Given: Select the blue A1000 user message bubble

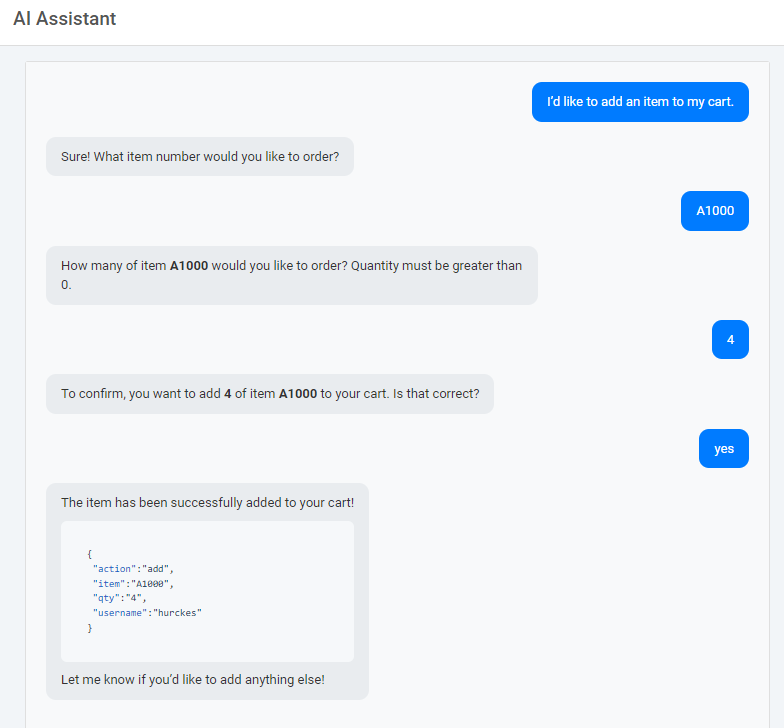Looking at the screenshot, I should click(x=715, y=211).
